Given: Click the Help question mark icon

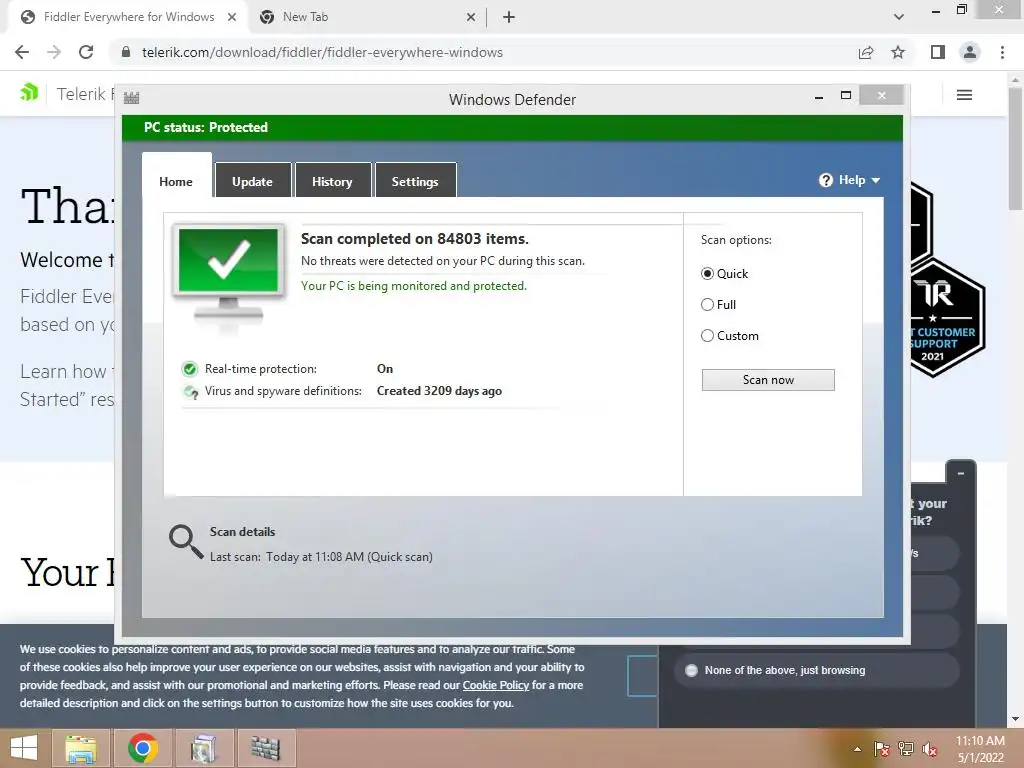Looking at the screenshot, I should point(825,180).
